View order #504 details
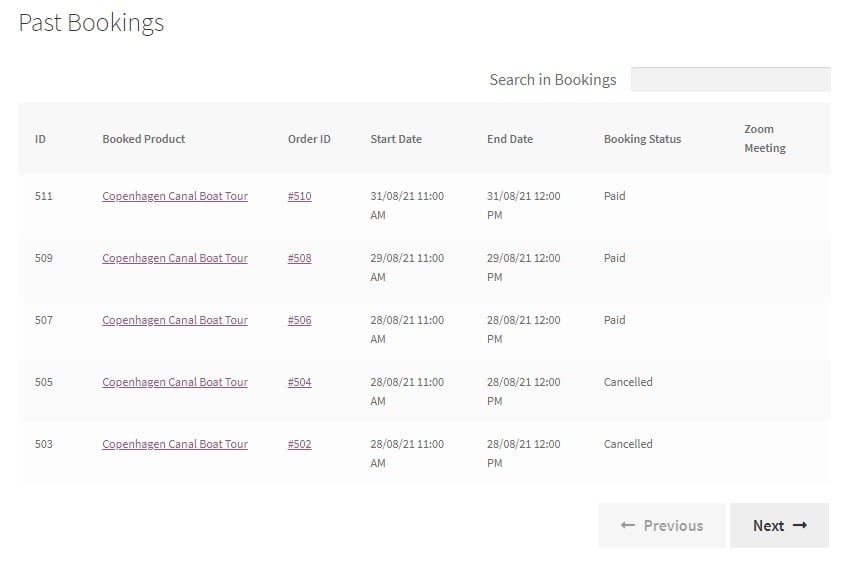 [299, 382]
